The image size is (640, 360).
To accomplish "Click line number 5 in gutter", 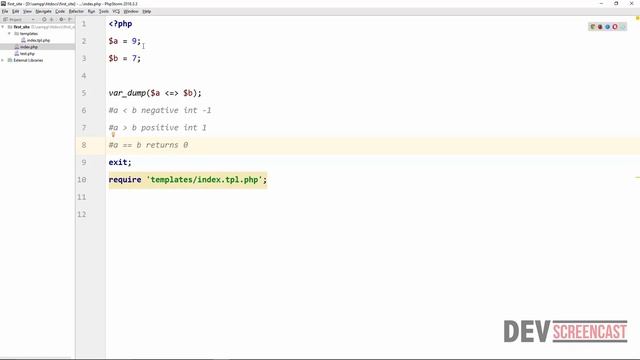I will [x=84, y=93].
